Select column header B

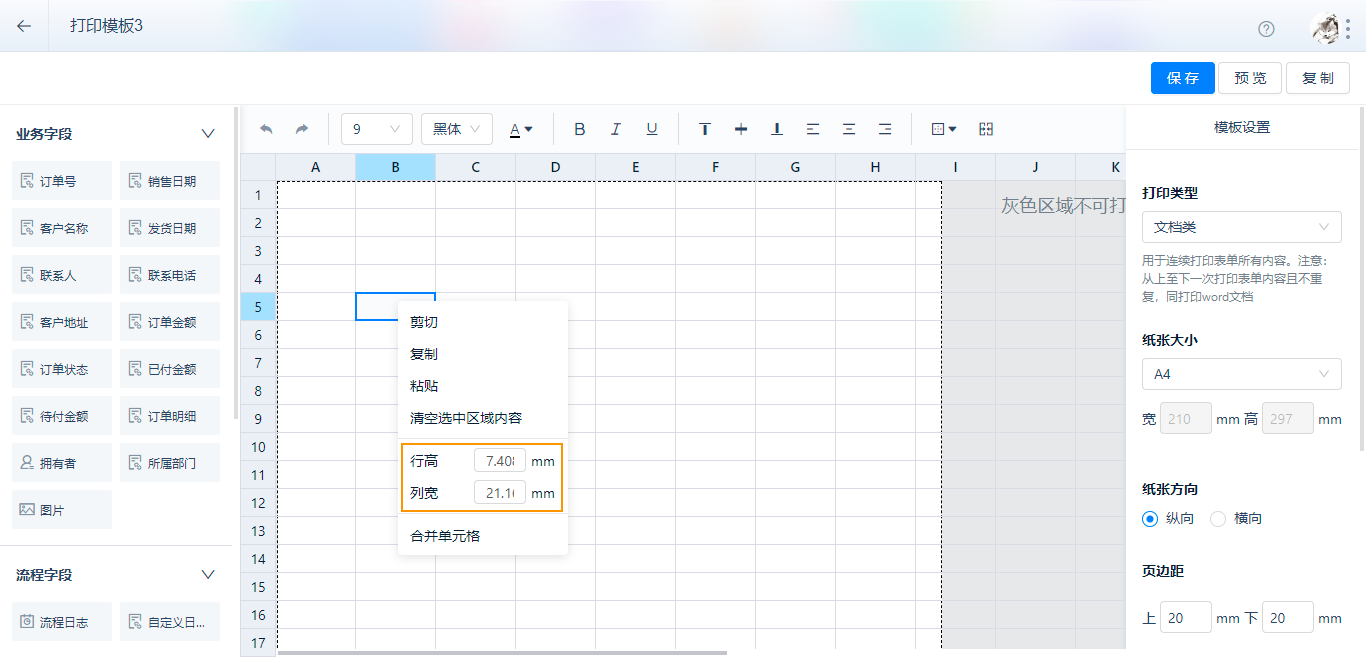pyautogui.click(x=395, y=167)
